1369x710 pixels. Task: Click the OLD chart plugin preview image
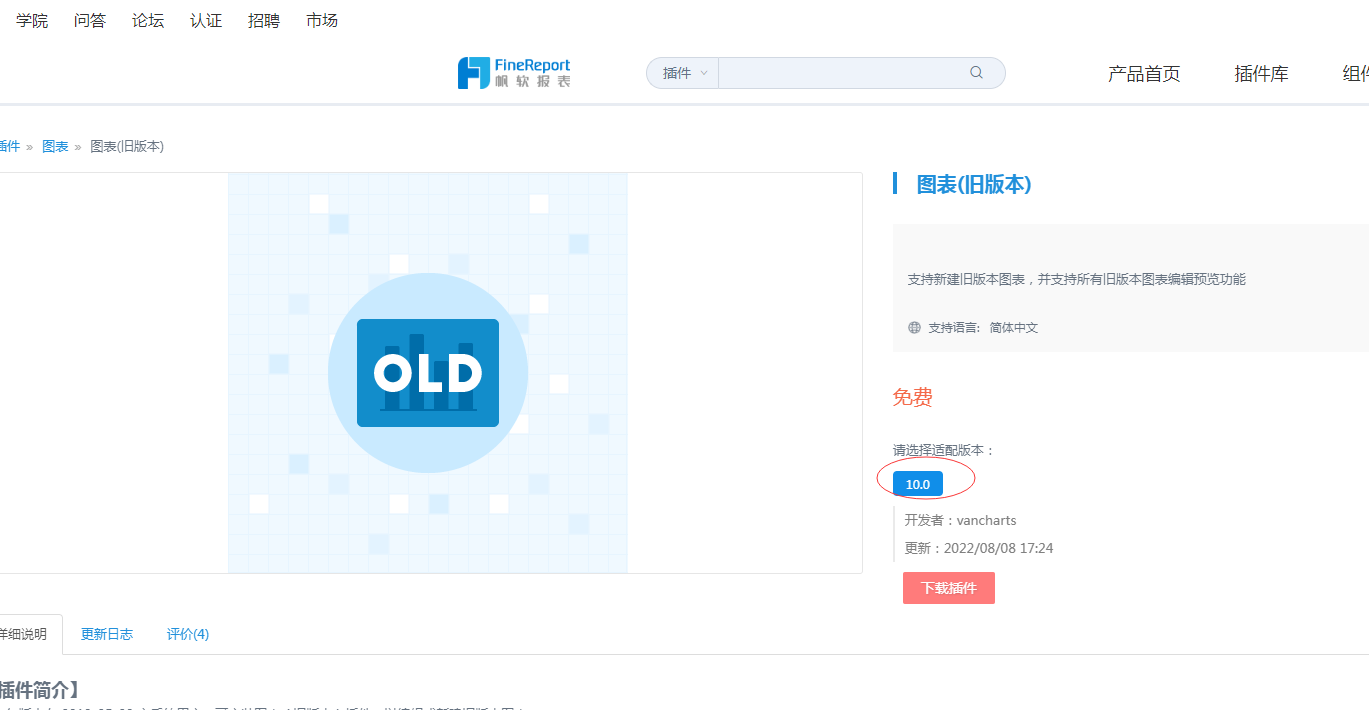click(428, 373)
